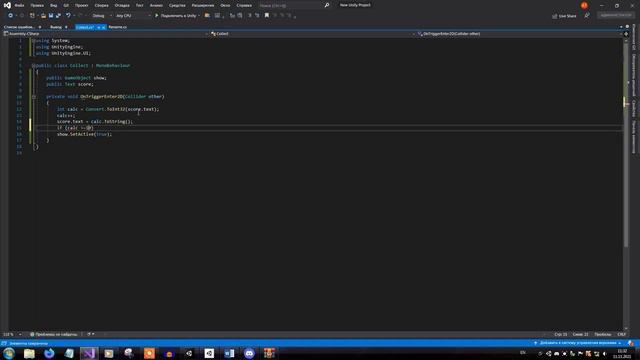This screenshot has width=640, height=360.
Task: Switch to the Rename.cs tab
Action: (x=118, y=27)
